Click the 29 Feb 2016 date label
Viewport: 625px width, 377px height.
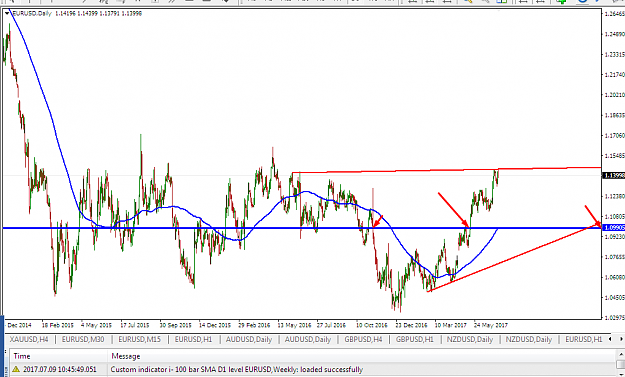(254, 325)
